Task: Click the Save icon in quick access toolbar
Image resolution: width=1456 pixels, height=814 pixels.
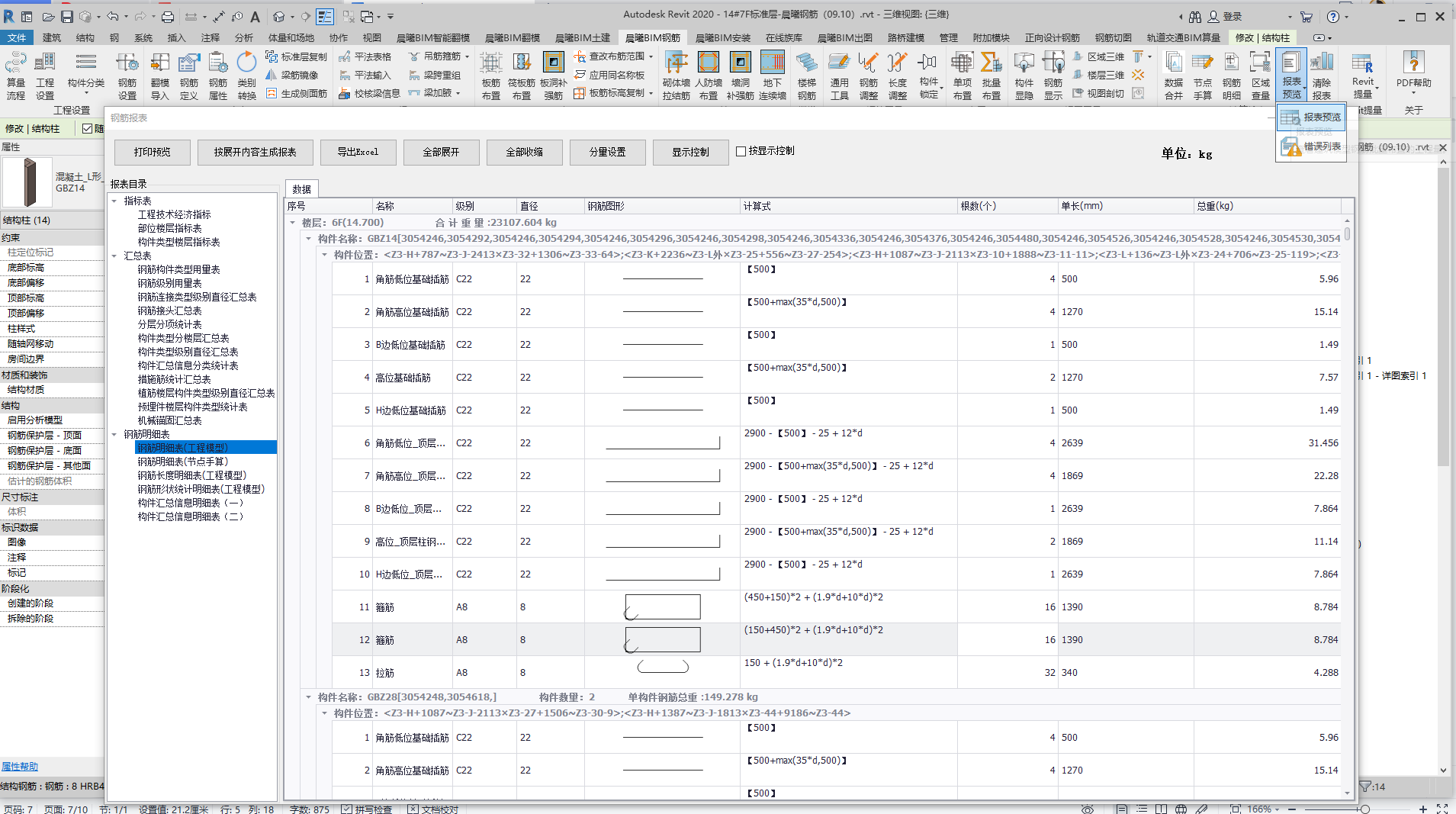Action: point(67,17)
